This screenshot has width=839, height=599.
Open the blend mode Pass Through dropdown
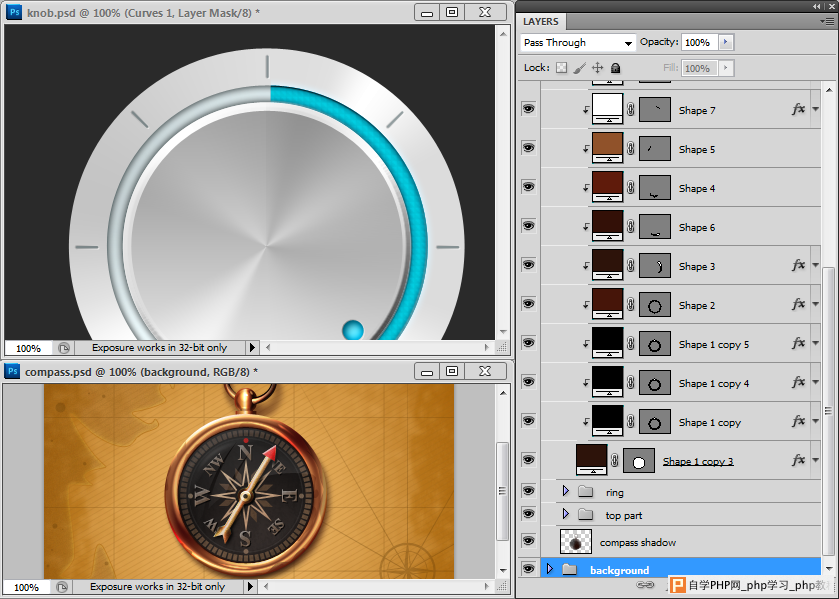(x=578, y=42)
